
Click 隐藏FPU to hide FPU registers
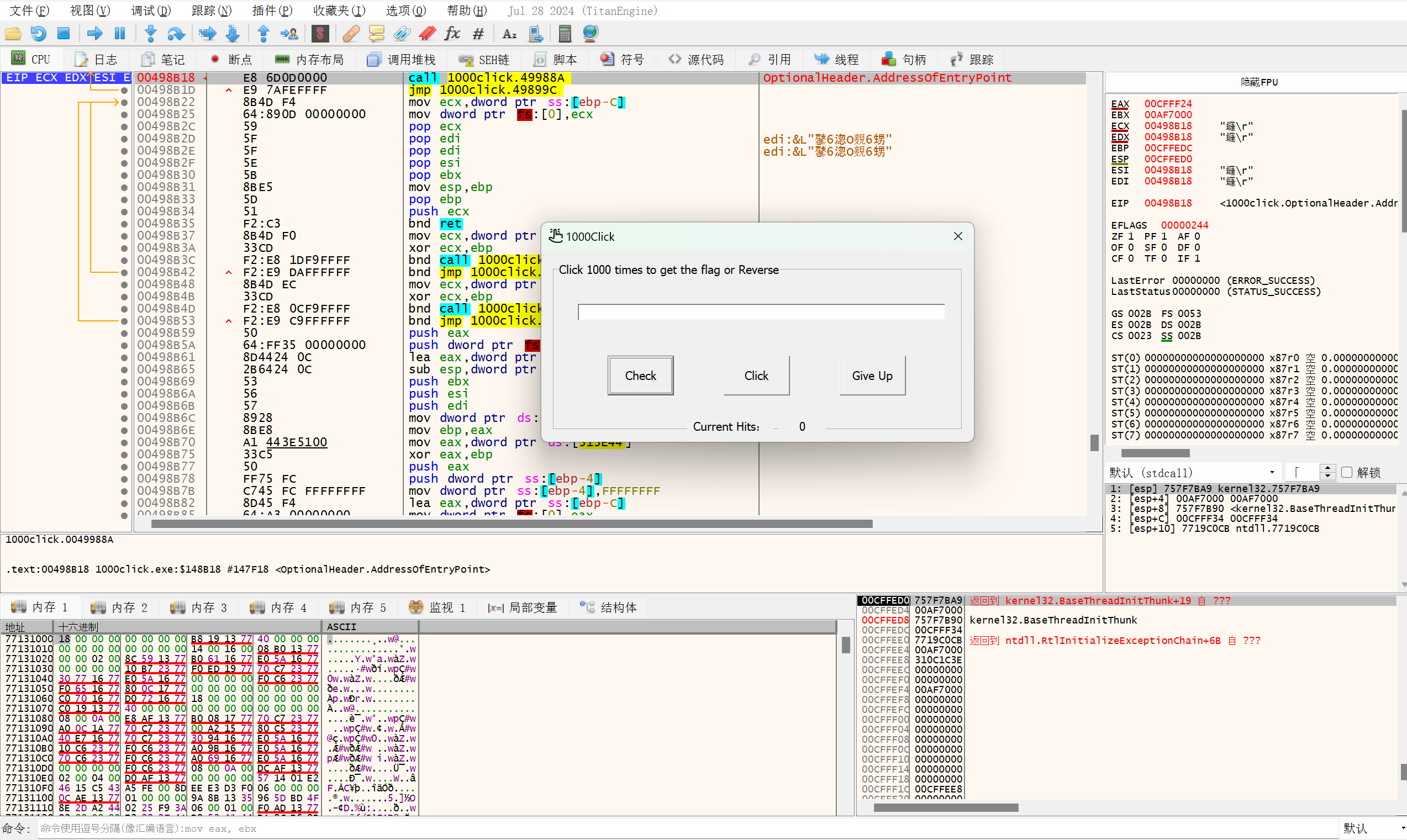[x=1258, y=82]
